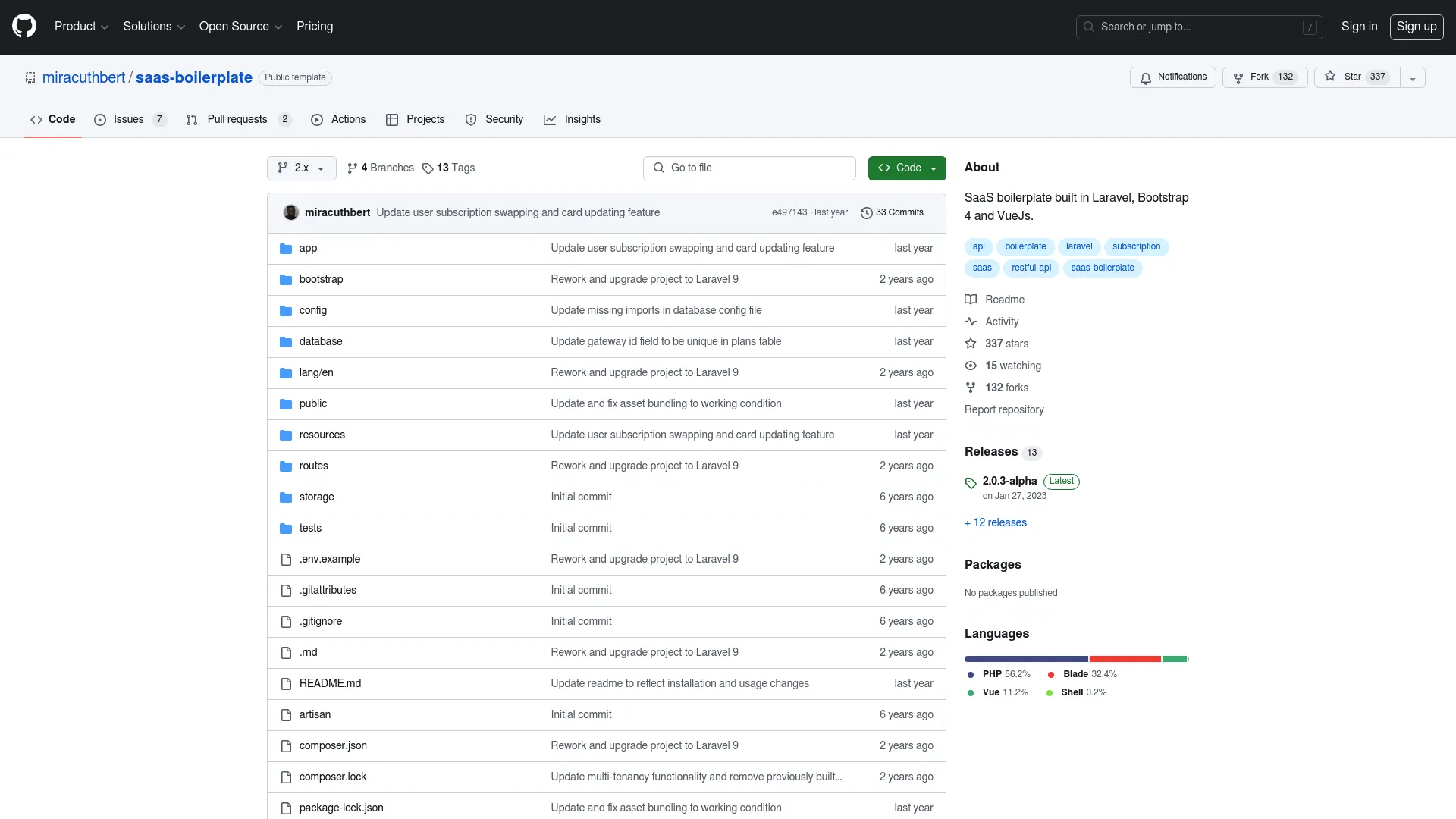Click the resources folder icon

pyautogui.click(x=286, y=435)
